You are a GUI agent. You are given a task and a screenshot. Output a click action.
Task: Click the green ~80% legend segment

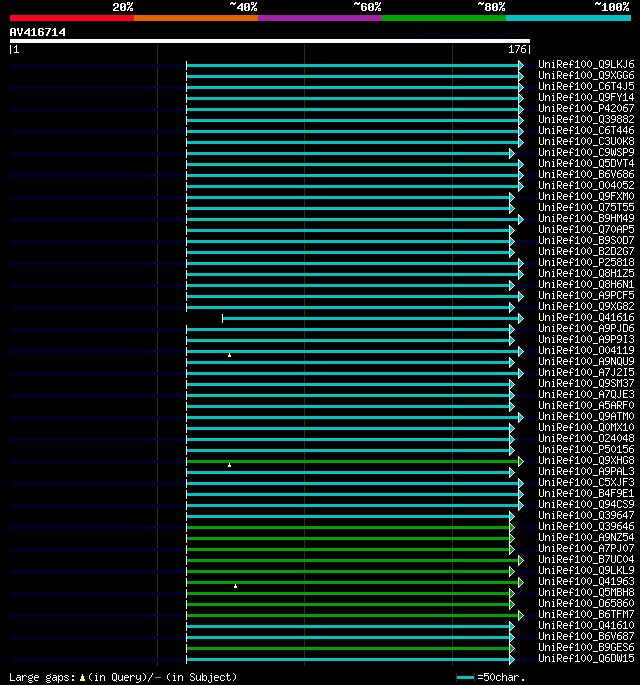point(444,18)
